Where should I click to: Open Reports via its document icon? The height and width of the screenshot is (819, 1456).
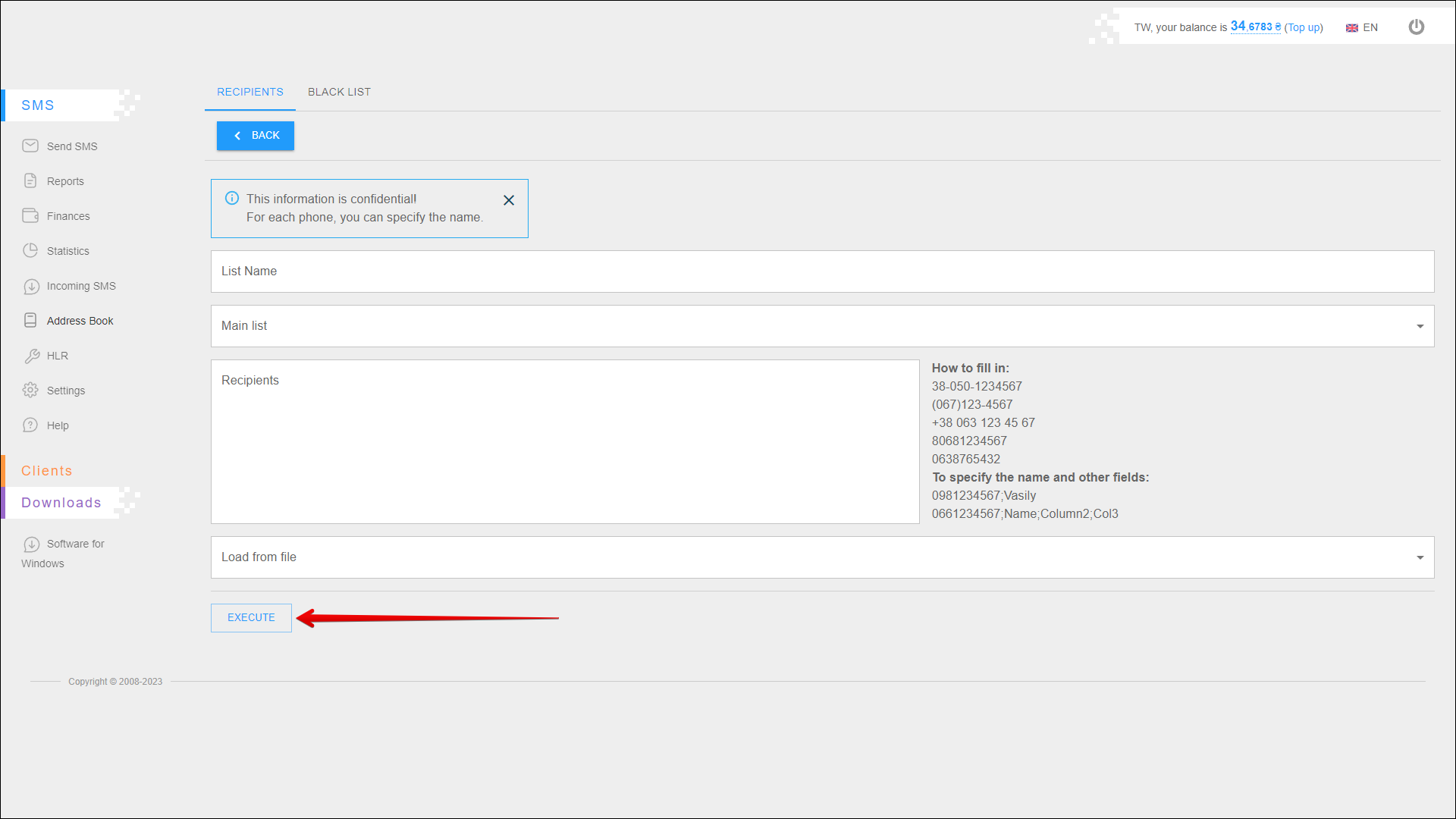pyautogui.click(x=30, y=180)
